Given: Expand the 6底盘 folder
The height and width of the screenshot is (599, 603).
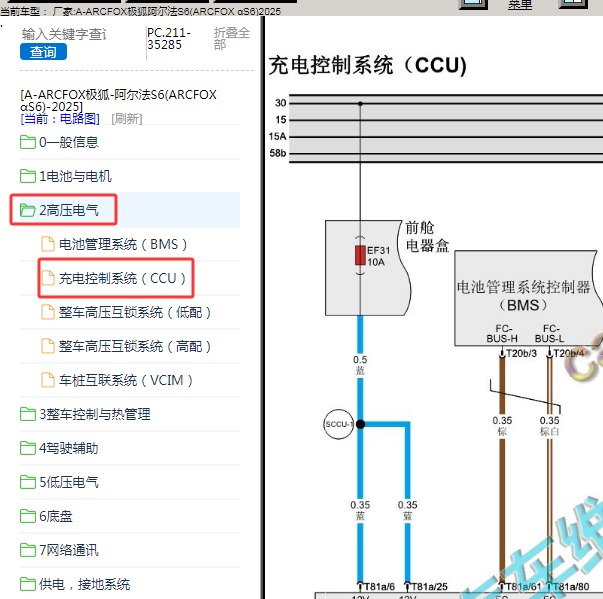Looking at the screenshot, I should pos(55,516).
